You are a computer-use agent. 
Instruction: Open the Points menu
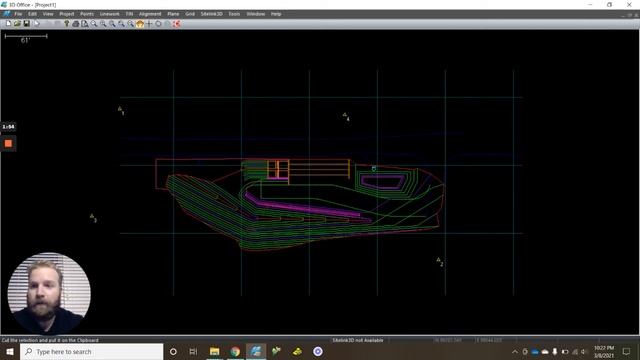87,14
